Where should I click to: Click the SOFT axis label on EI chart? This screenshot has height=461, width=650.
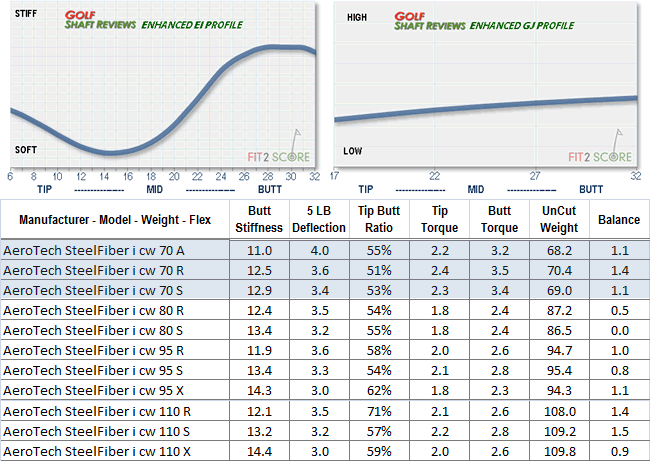point(26,150)
